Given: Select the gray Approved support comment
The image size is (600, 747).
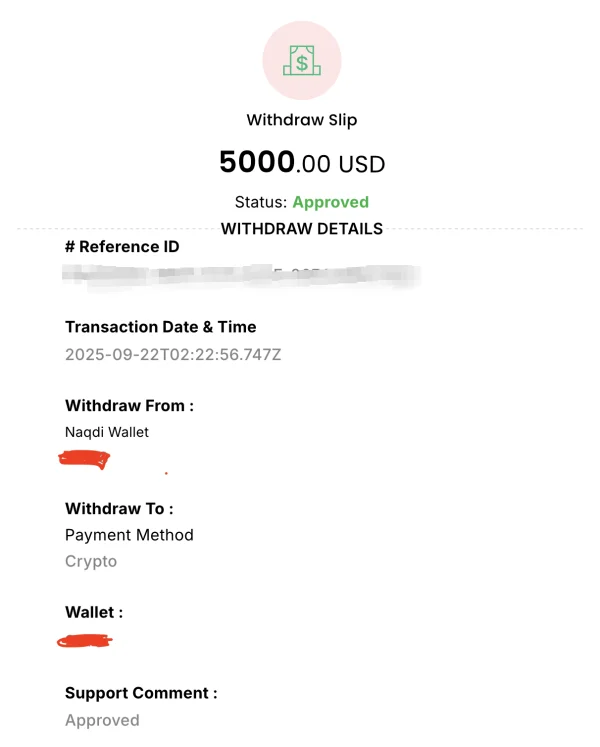Looking at the screenshot, I should click(102, 720).
